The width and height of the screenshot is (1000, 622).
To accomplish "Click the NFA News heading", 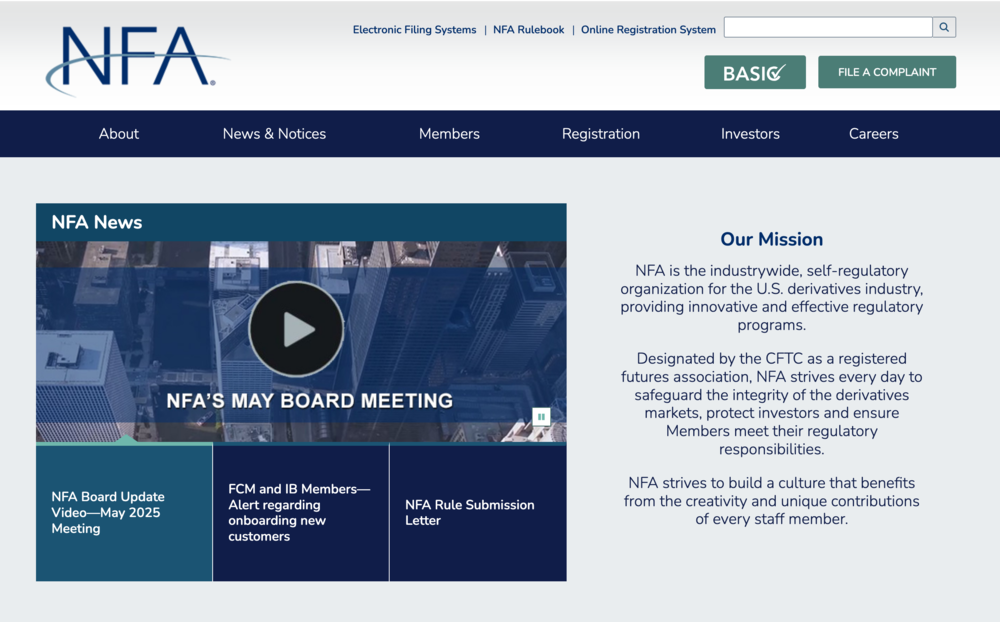I will [97, 222].
